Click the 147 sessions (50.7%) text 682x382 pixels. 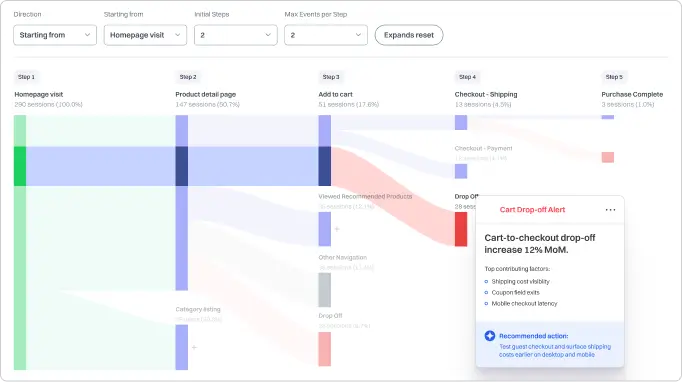[x=207, y=104]
